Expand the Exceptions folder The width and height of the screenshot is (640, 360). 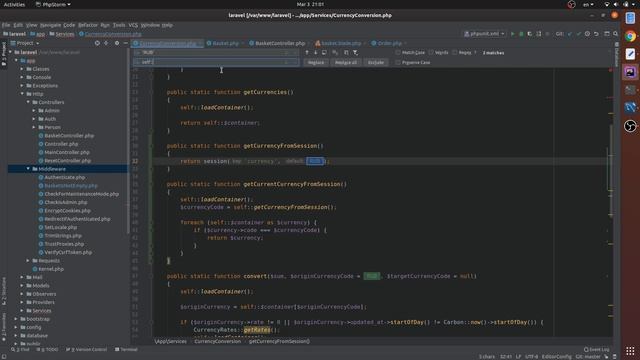(x=22, y=86)
